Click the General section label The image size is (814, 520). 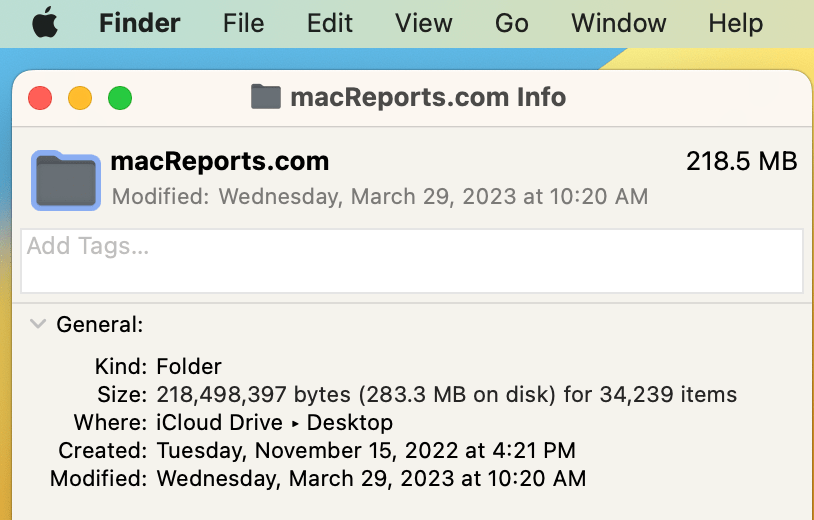coord(100,325)
